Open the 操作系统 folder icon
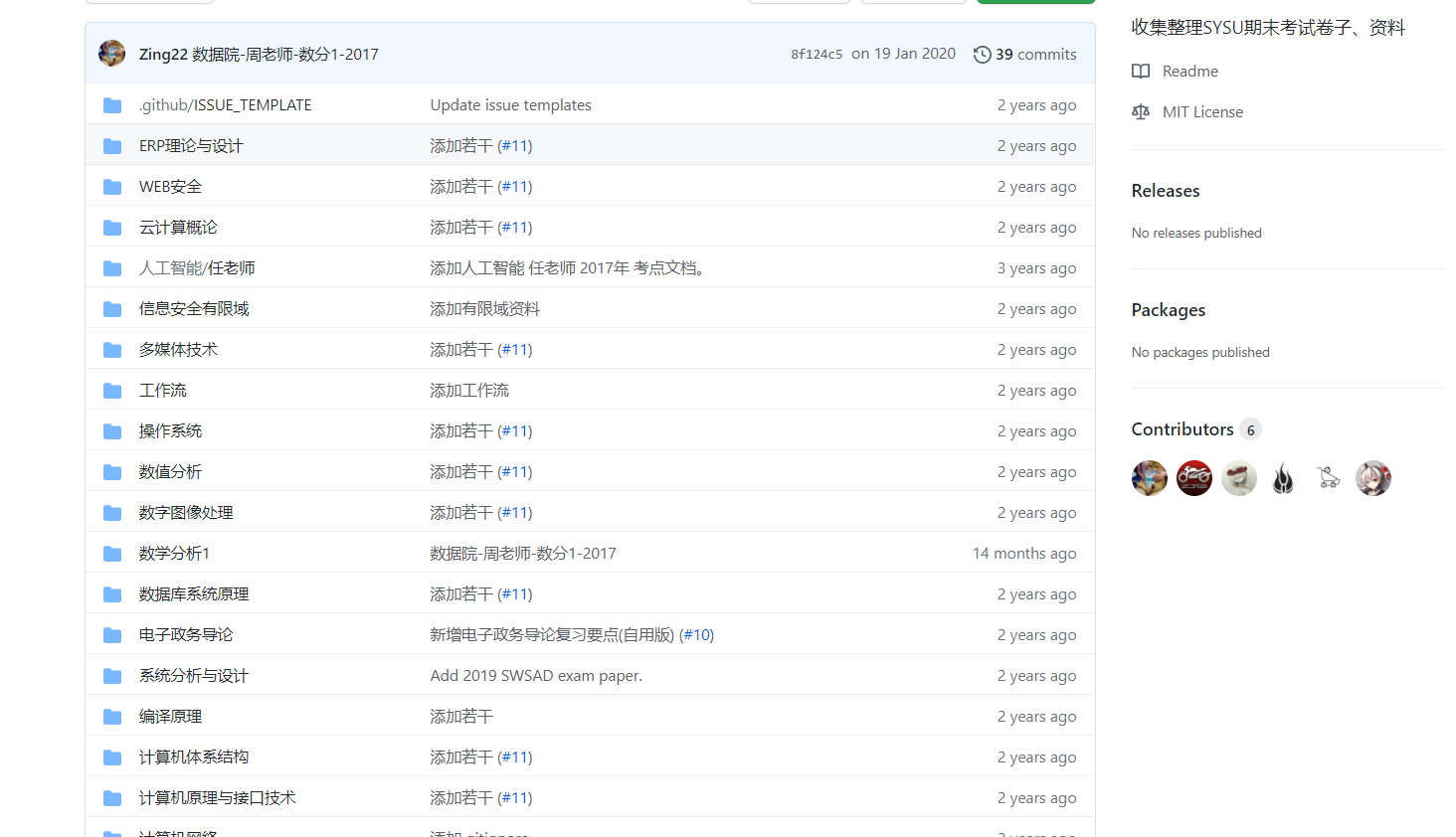Image resolution: width=1456 pixels, height=837 pixels. tap(111, 430)
